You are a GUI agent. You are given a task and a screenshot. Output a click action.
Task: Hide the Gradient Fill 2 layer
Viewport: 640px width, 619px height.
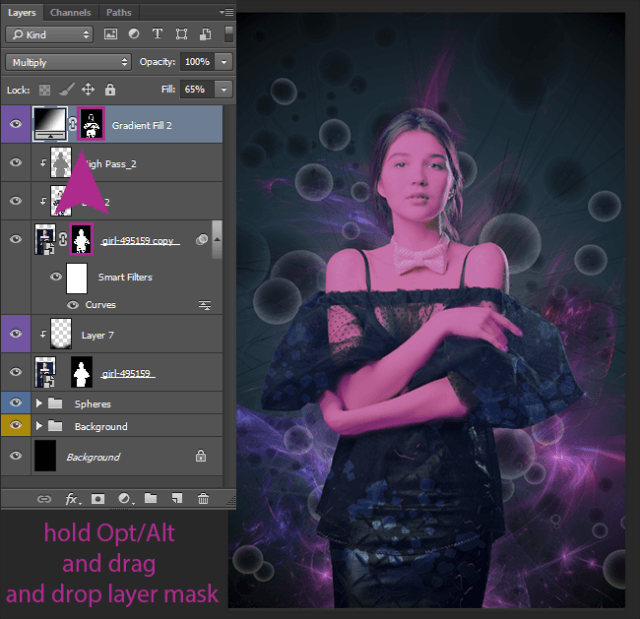click(x=16, y=125)
